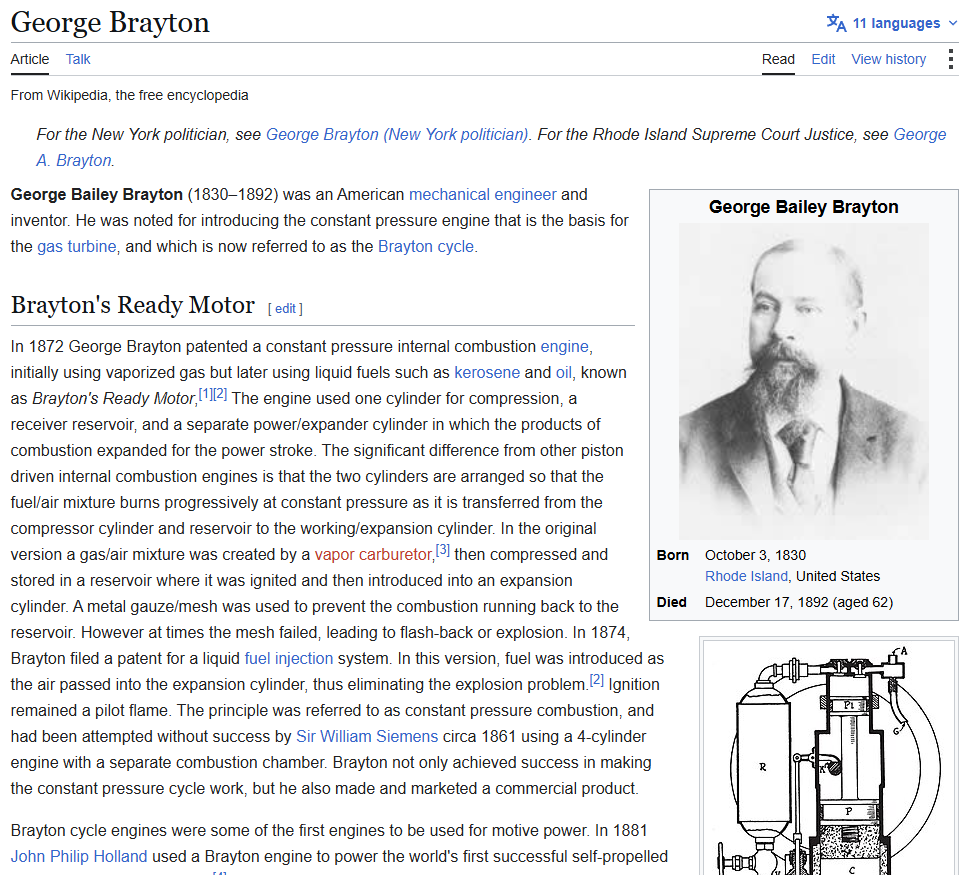The height and width of the screenshot is (875, 972).
Task: Click the edit link beside Brayton's Ready Motor
Action: (x=285, y=309)
